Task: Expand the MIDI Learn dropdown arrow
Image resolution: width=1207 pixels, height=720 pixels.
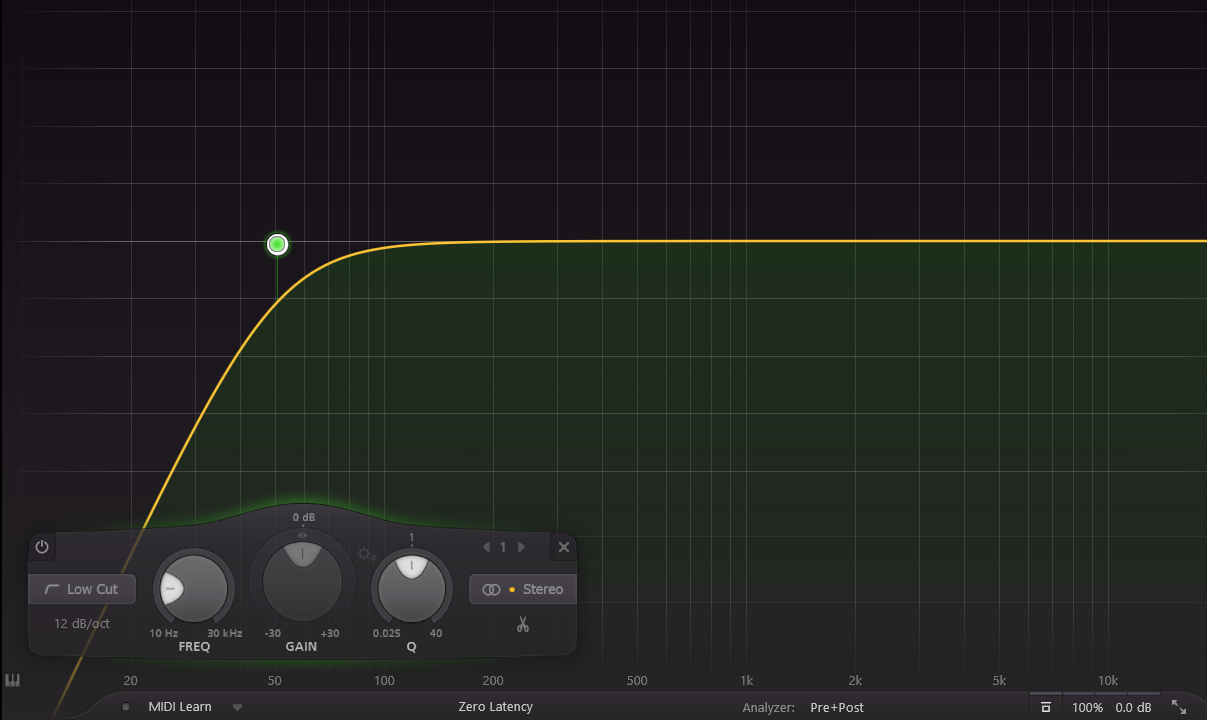Action: coord(238,707)
